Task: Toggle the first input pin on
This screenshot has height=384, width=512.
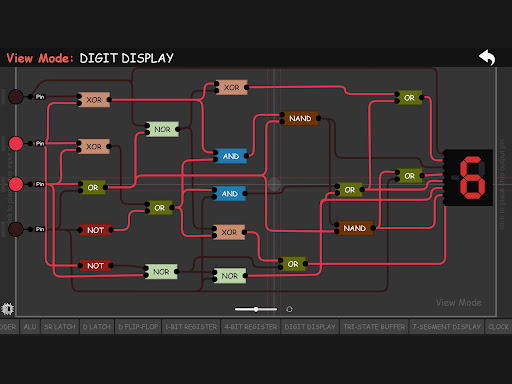Action: click(x=15, y=97)
